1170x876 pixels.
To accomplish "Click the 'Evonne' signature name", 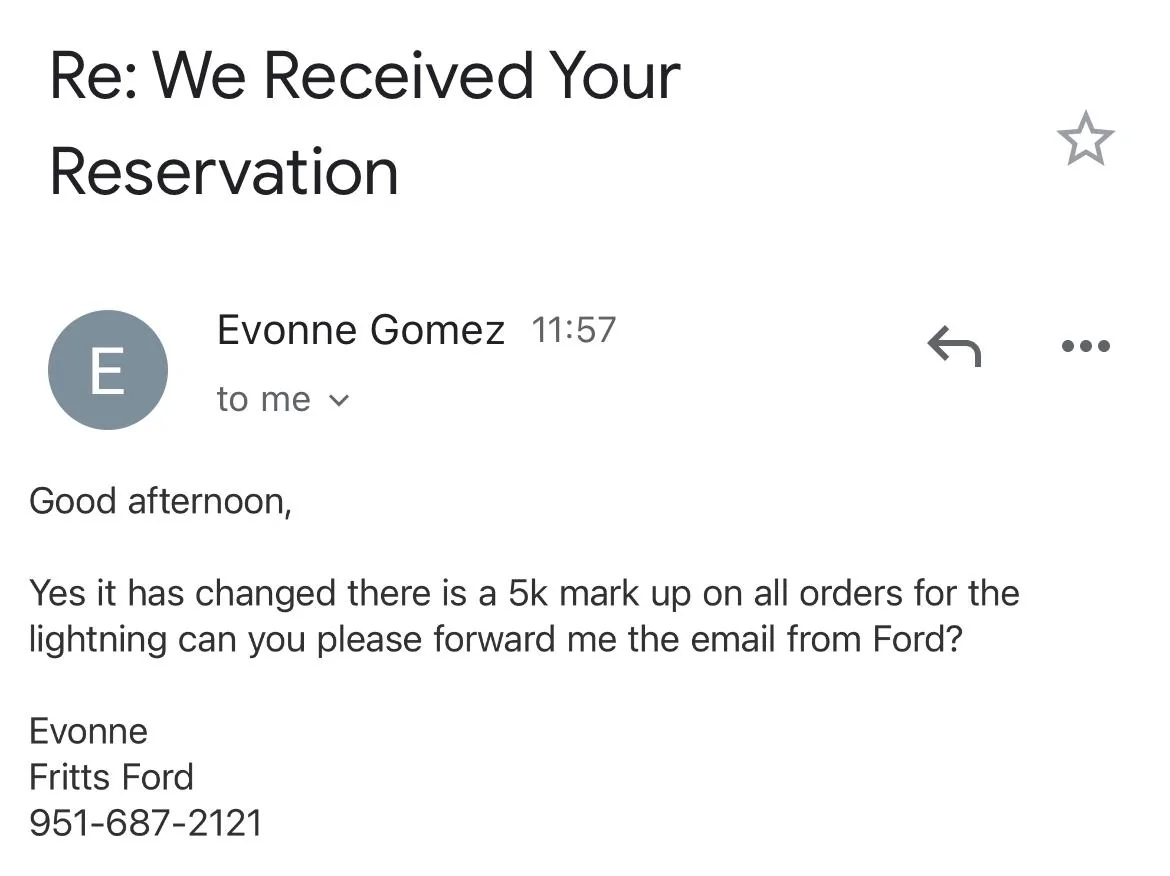I will [88, 731].
